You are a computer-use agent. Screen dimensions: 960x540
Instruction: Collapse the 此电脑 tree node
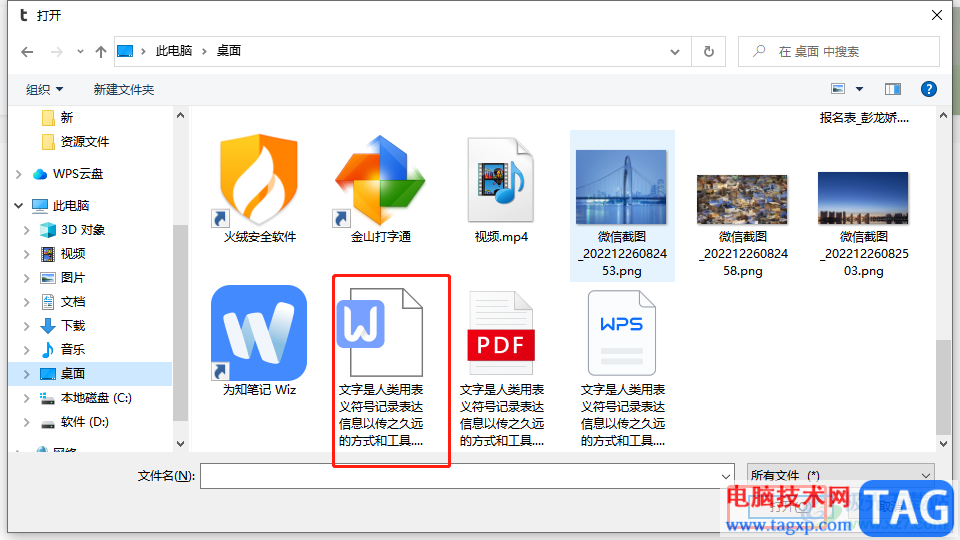(x=19, y=205)
